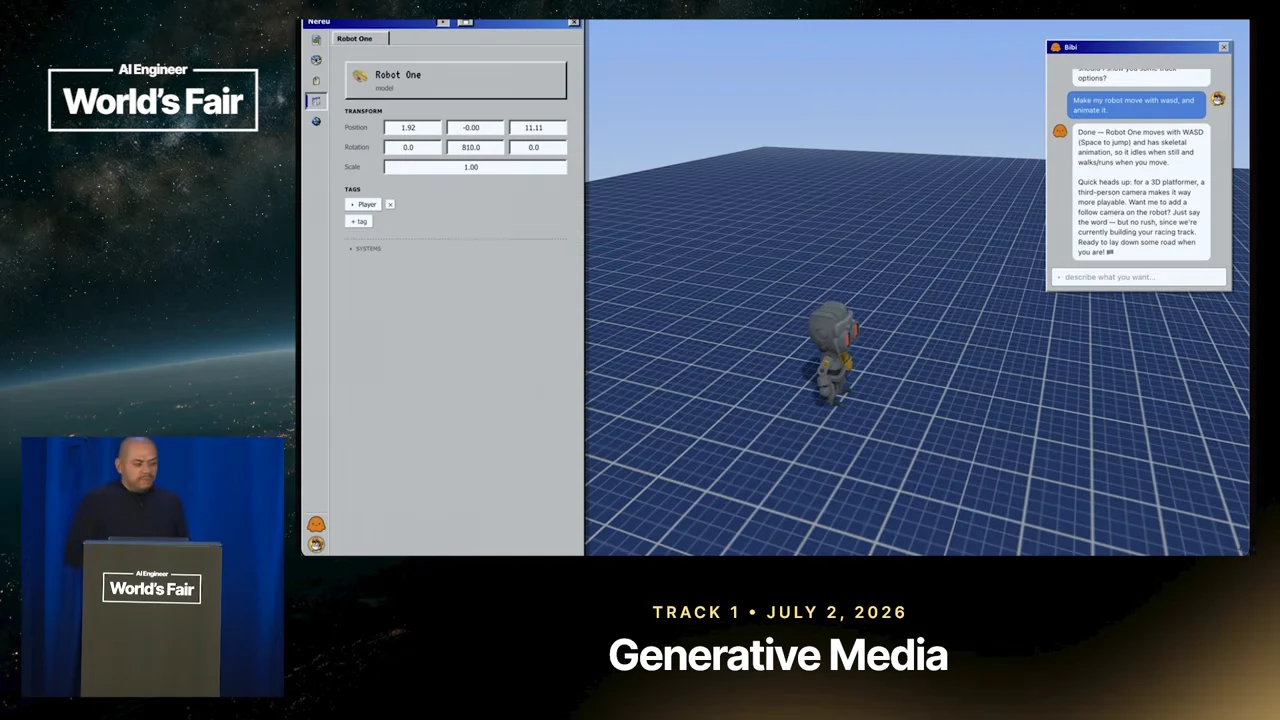The width and height of the screenshot is (1280, 720).
Task: Click the TRANSFORM section heading
Action: 363,111
